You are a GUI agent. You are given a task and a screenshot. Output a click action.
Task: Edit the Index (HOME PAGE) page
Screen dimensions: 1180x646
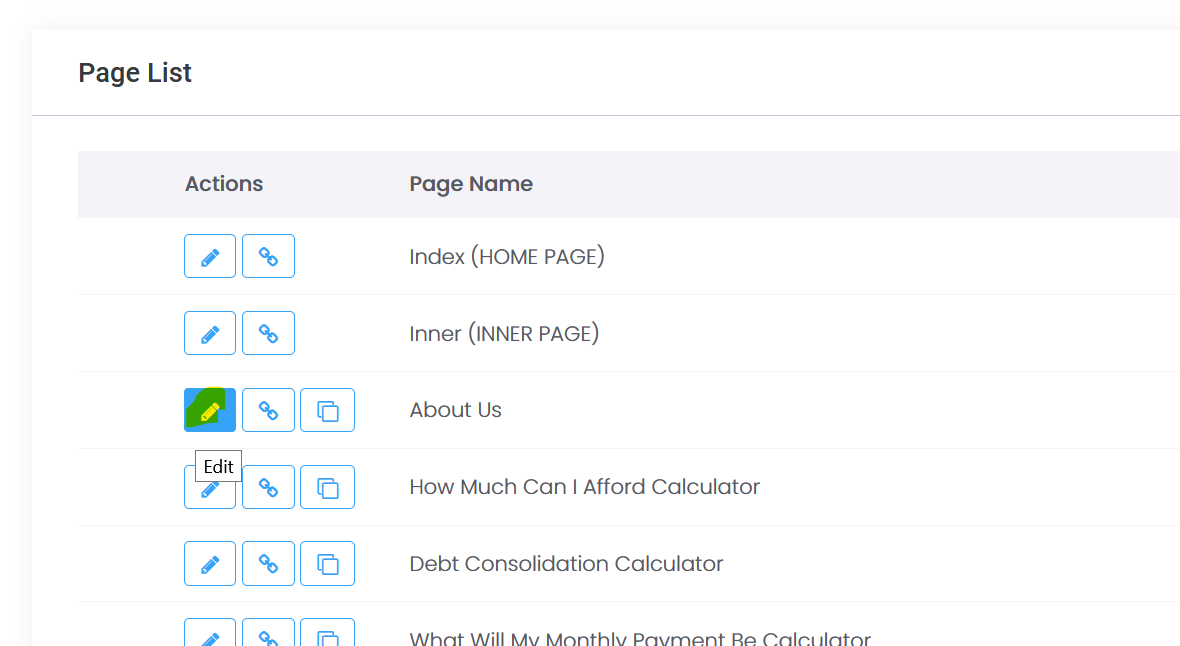tap(210, 256)
